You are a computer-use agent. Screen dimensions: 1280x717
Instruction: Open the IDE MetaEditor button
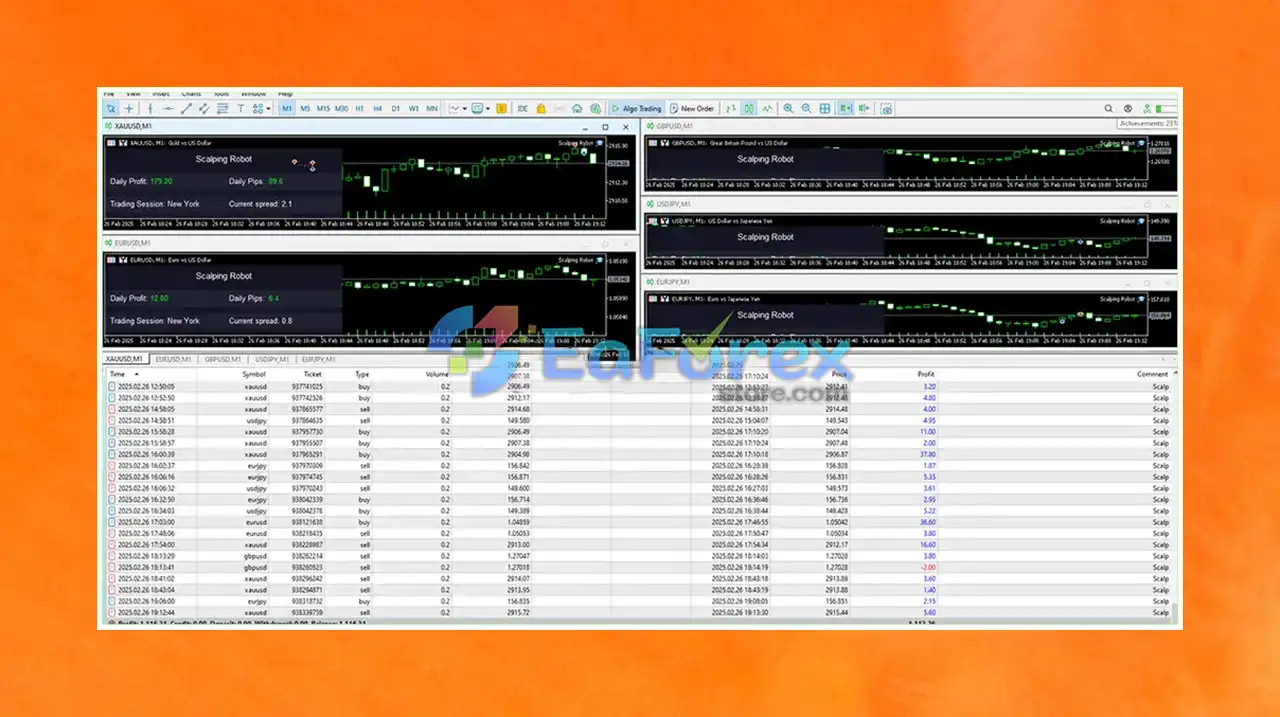click(522, 108)
